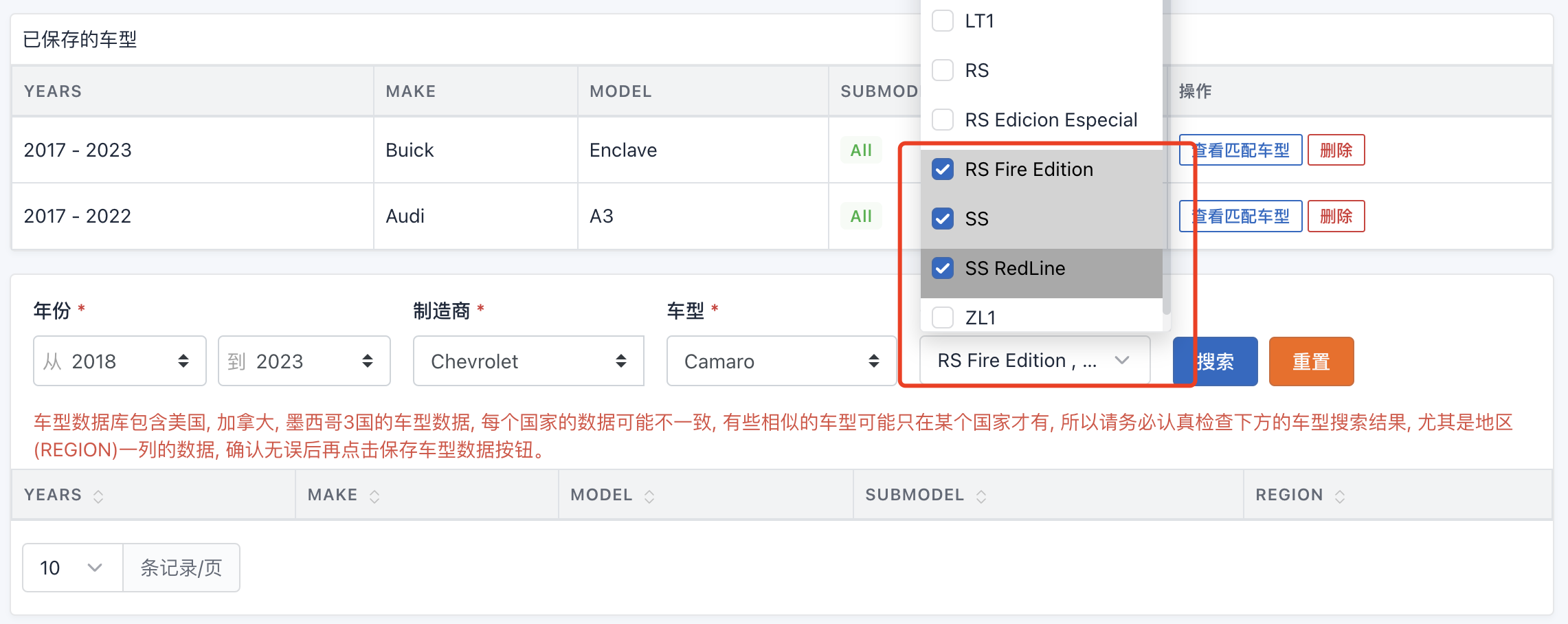
Task: Click the submodel dropdown chevron arrow
Action: pyautogui.click(x=1122, y=361)
